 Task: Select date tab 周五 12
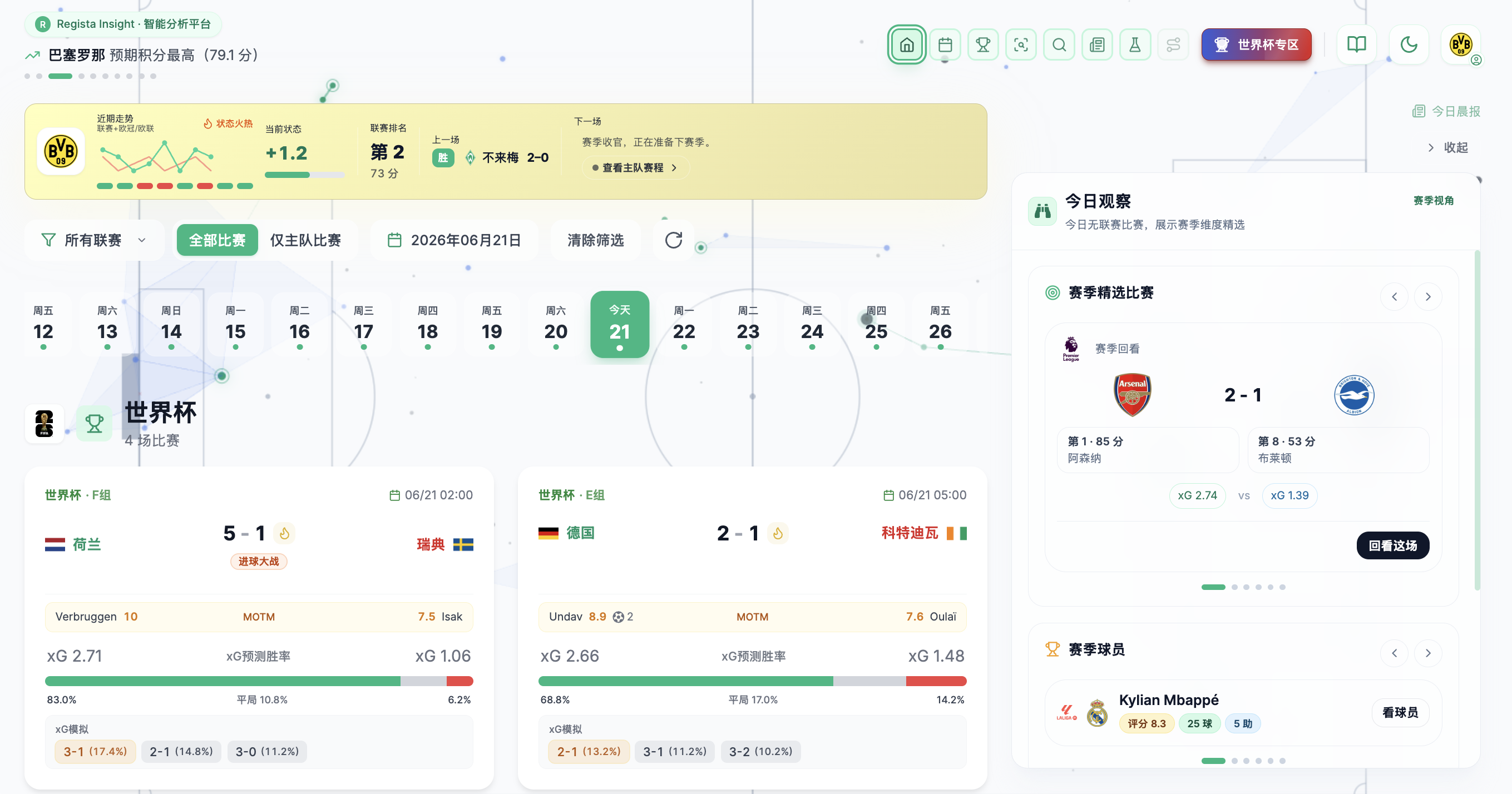43,325
